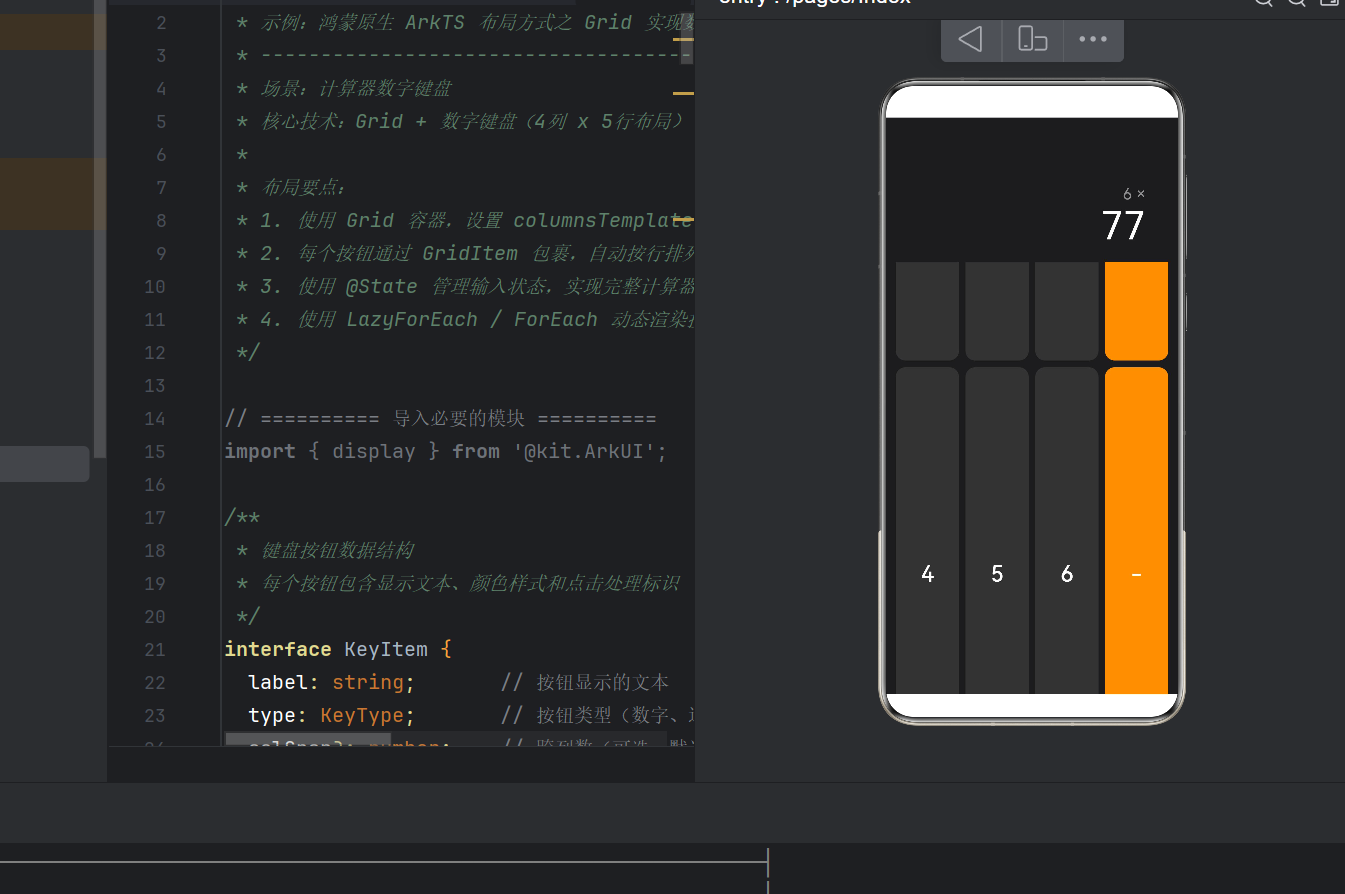This screenshot has height=894, width=1345.
Task: Click 'LazyForEach / ForEach' on line 11
Action: click(472, 319)
